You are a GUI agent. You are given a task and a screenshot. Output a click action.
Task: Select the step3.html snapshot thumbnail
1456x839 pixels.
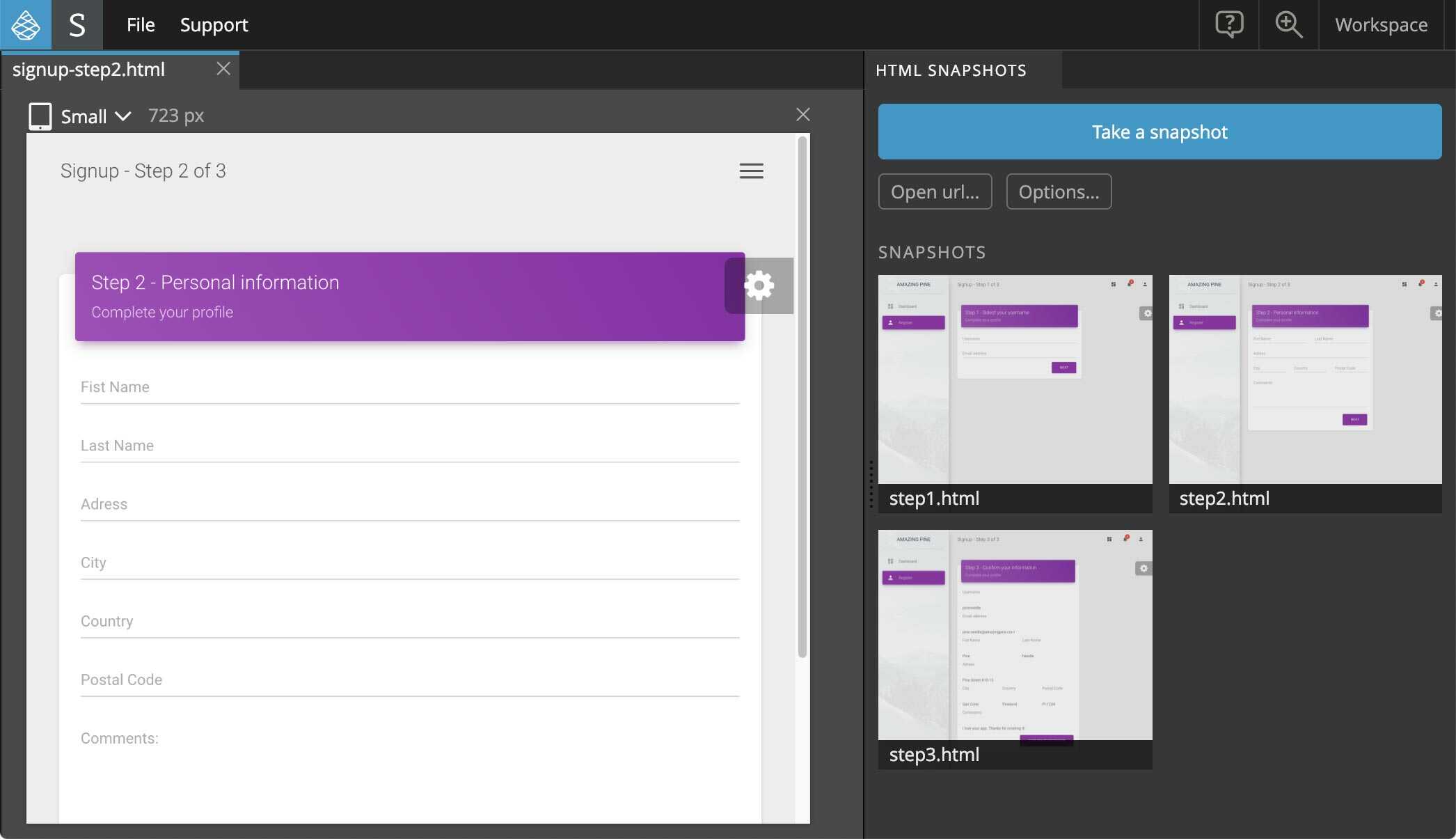1015,635
